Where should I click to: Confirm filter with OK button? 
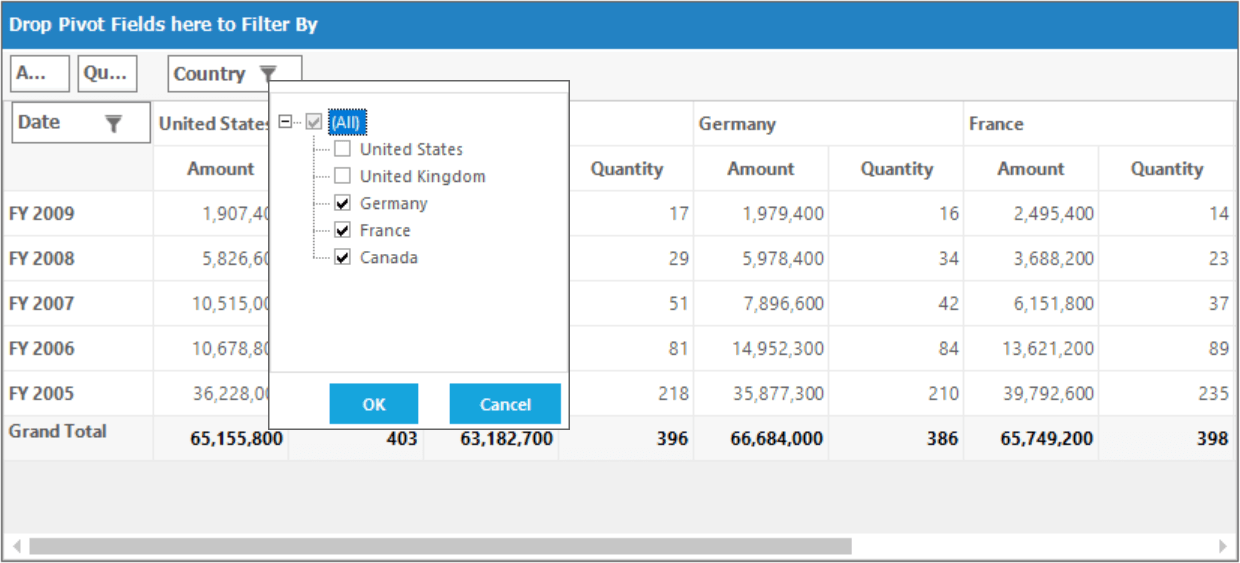coord(374,404)
